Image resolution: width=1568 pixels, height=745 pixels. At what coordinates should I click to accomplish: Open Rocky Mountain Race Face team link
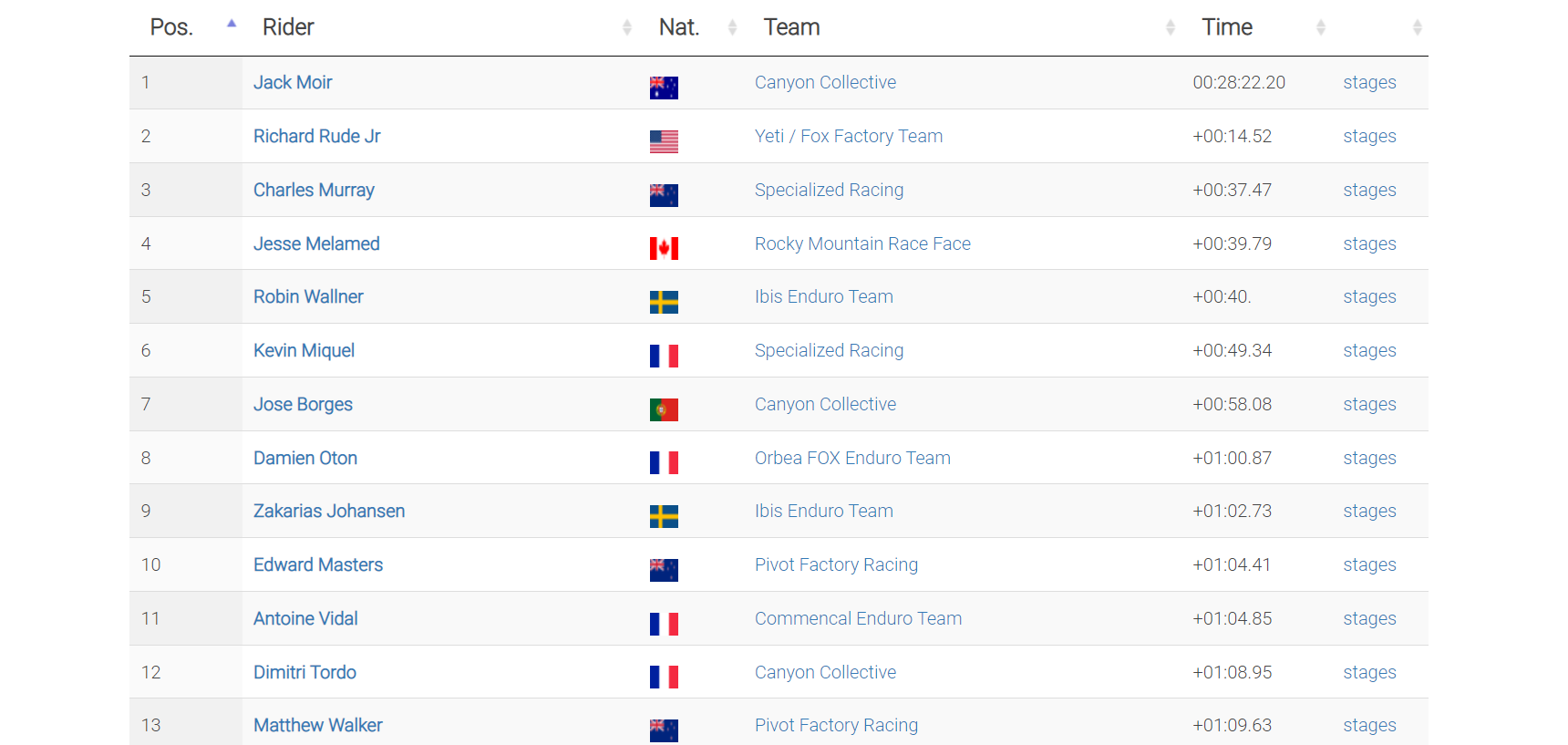(862, 244)
